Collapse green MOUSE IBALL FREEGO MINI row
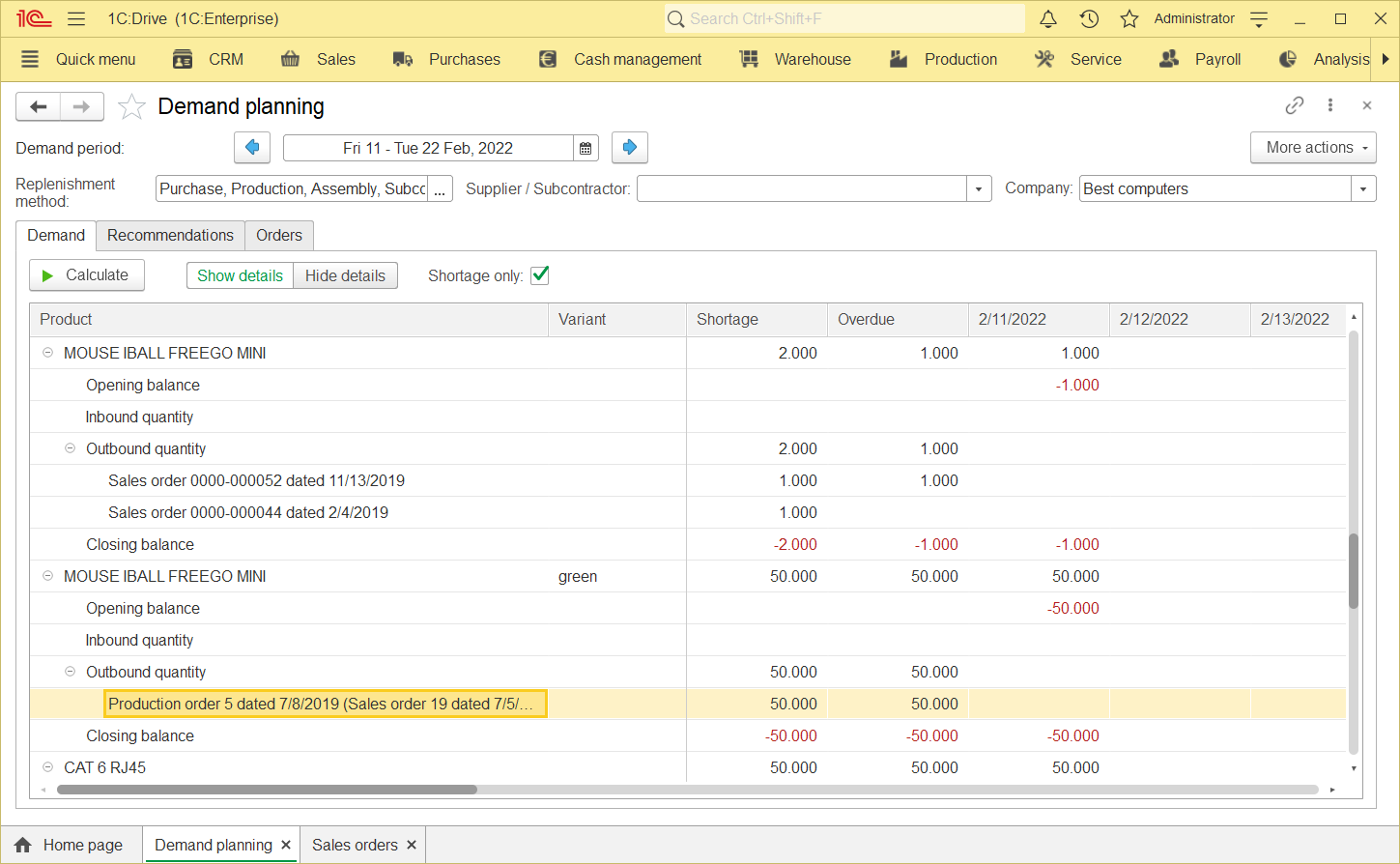 pyautogui.click(x=47, y=576)
